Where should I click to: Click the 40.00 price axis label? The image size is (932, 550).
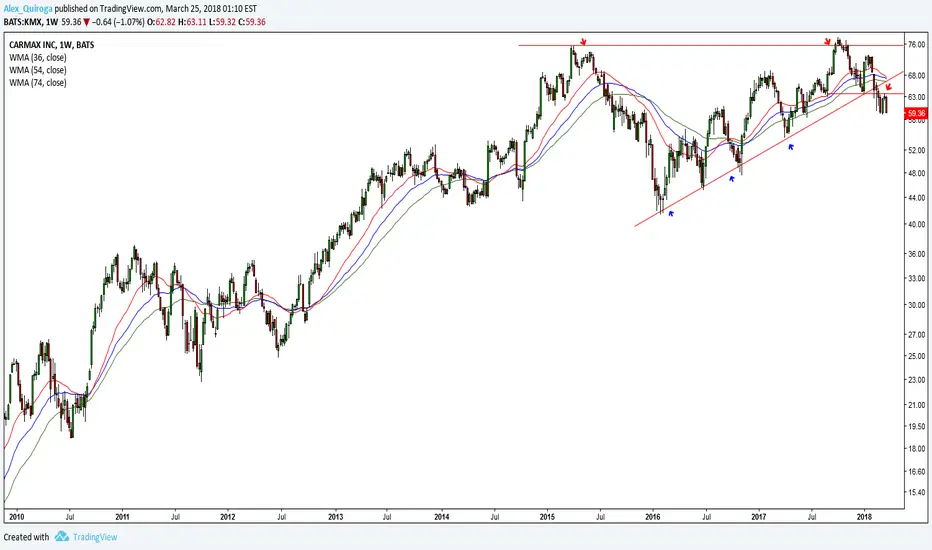click(x=917, y=224)
